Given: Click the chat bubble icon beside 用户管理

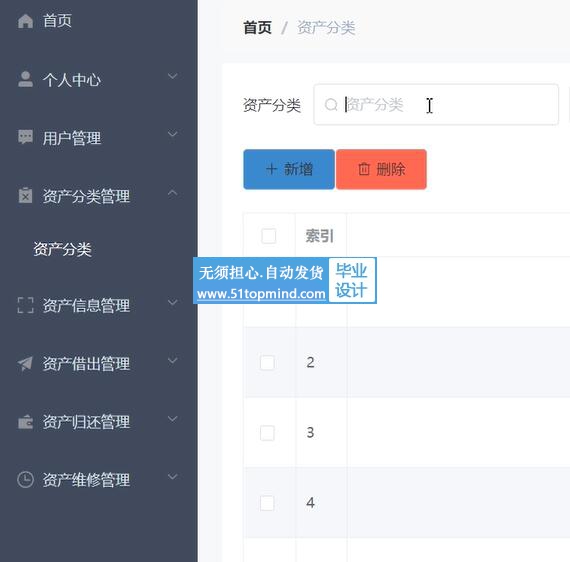Looking at the screenshot, I should click(x=25, y=137).
